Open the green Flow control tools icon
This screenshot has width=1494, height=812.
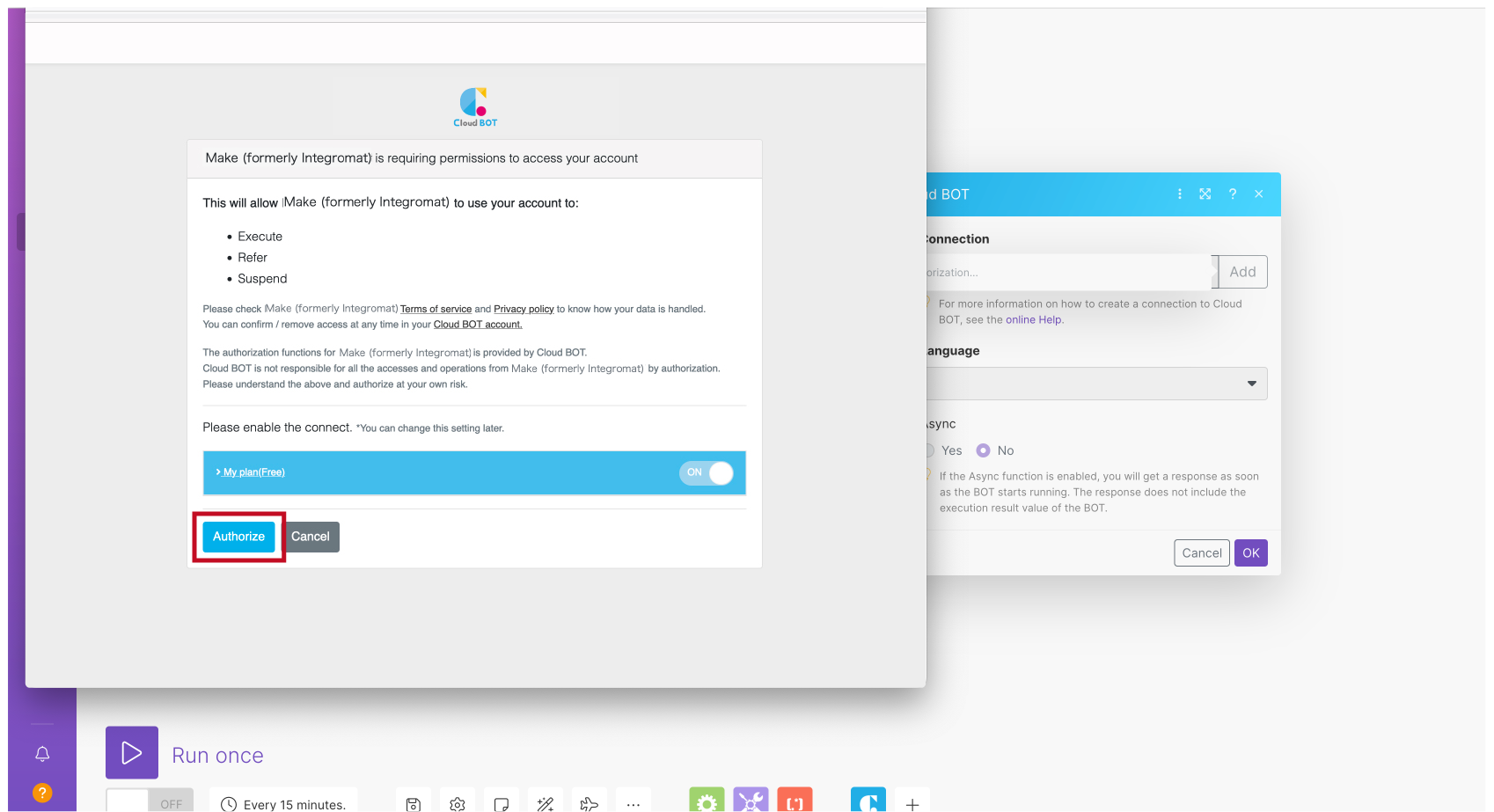[707, 801]
